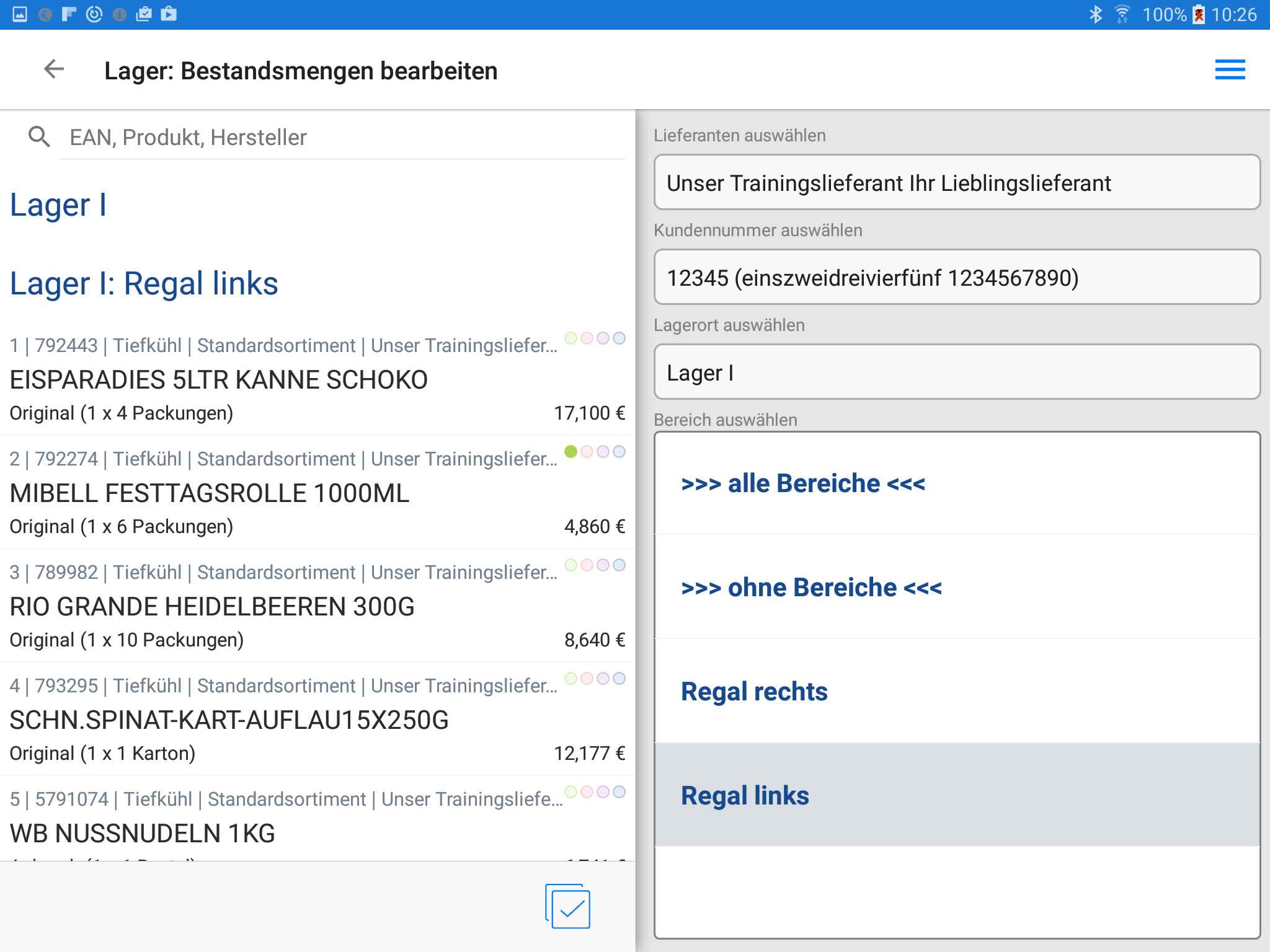
Task: Tap the select-all checkmark icon at bottom
Action: [568, 907]
